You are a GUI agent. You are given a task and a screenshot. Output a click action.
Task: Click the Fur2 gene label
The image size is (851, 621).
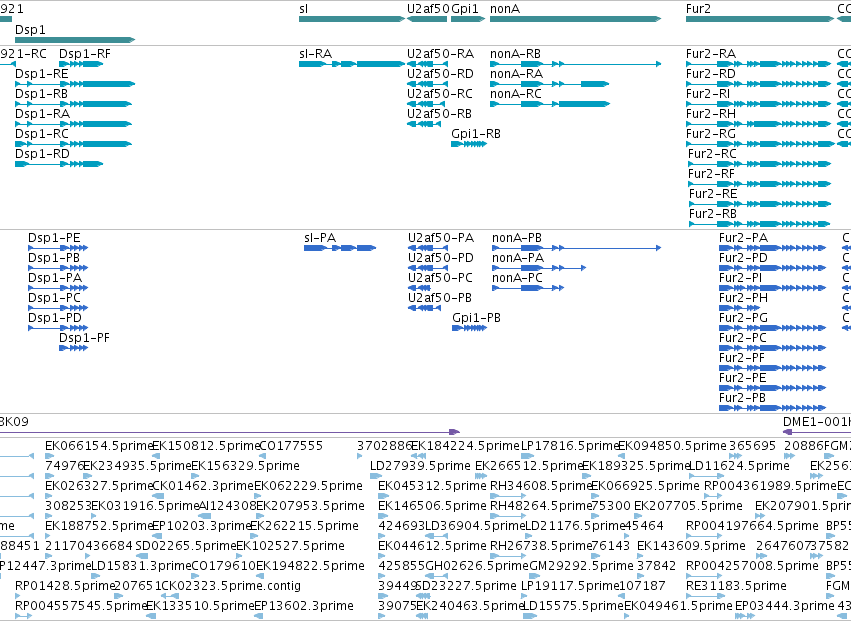(698, 9)
